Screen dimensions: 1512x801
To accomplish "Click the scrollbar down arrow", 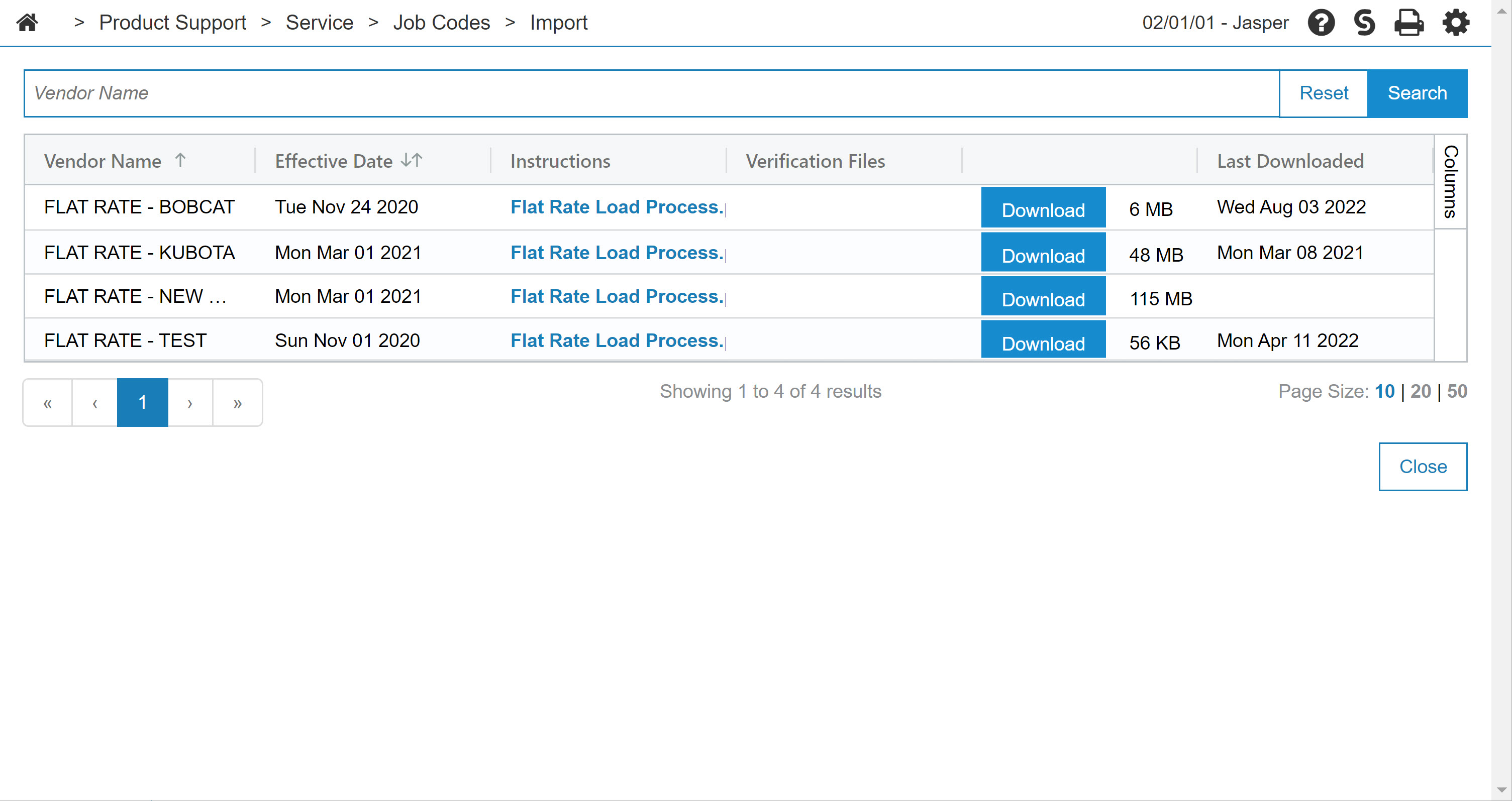I will pyautogui.click(x=1501, y=790).
